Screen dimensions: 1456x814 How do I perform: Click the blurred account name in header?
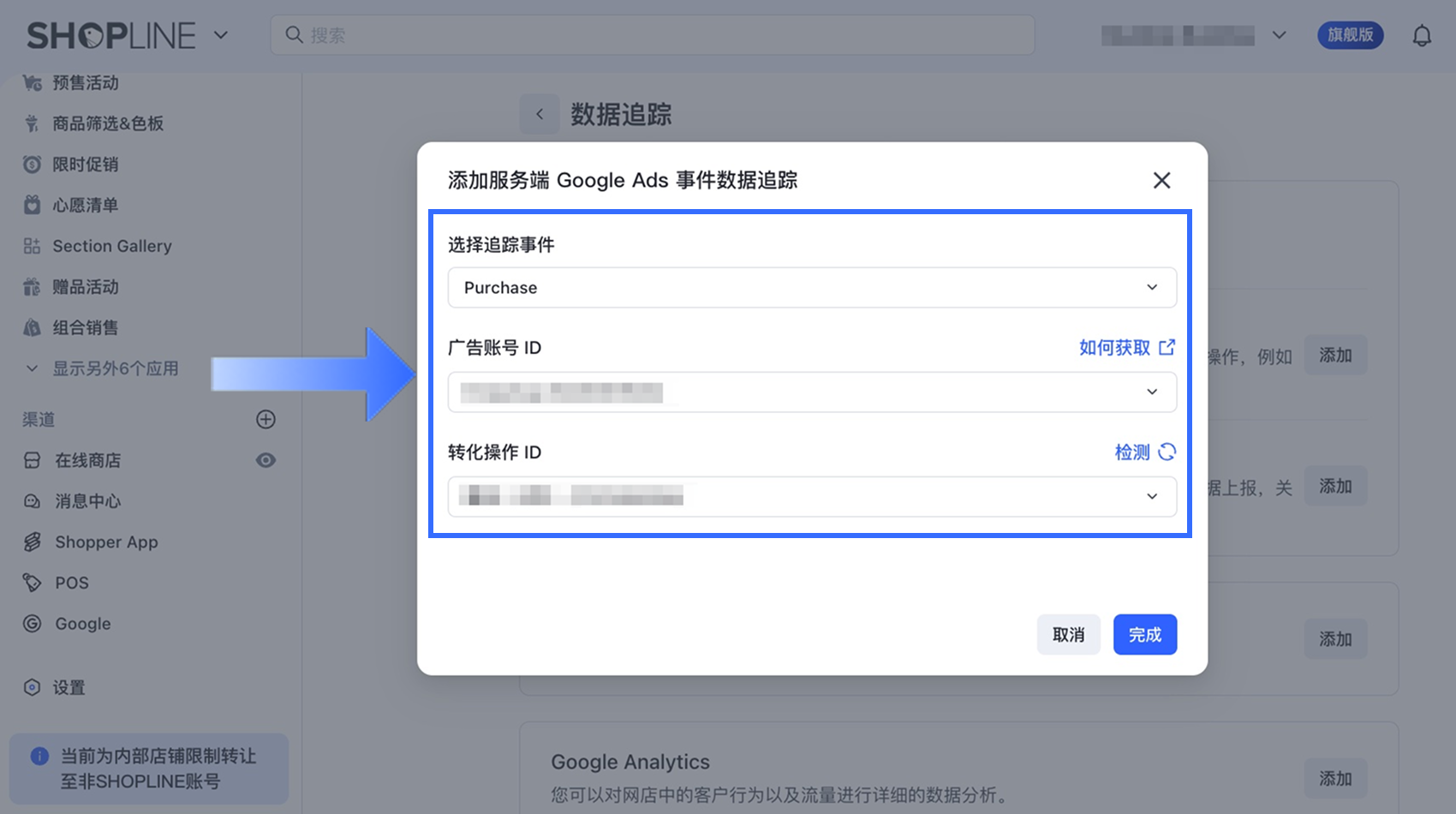(x=1179, y=35)
